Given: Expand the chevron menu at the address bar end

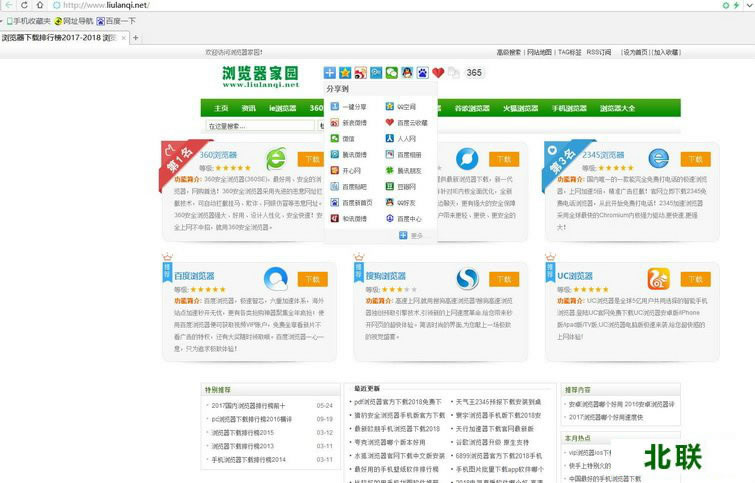Looking at the screenshot, I should click(749, 5).
